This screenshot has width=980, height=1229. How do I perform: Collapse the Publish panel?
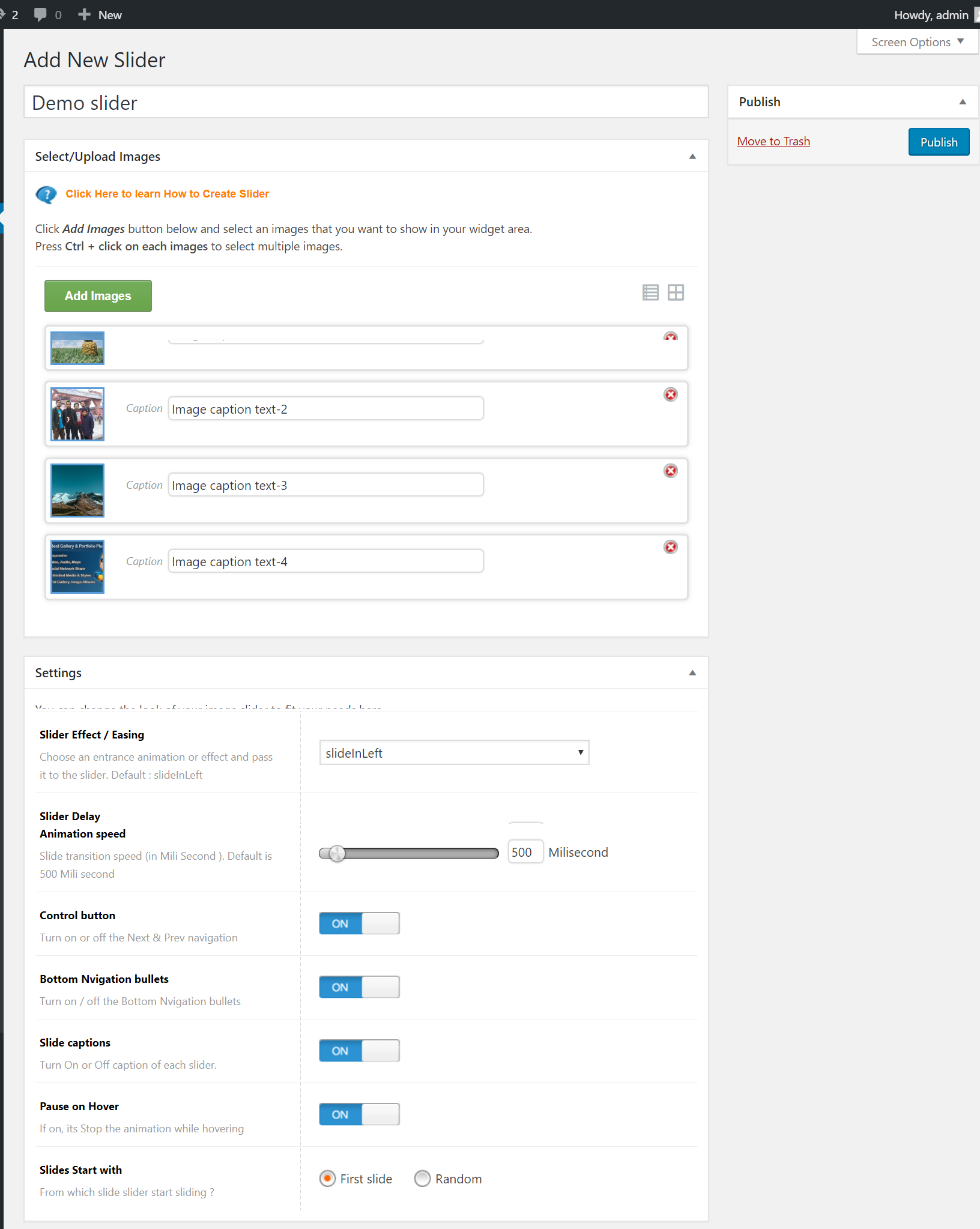(963, 102)
